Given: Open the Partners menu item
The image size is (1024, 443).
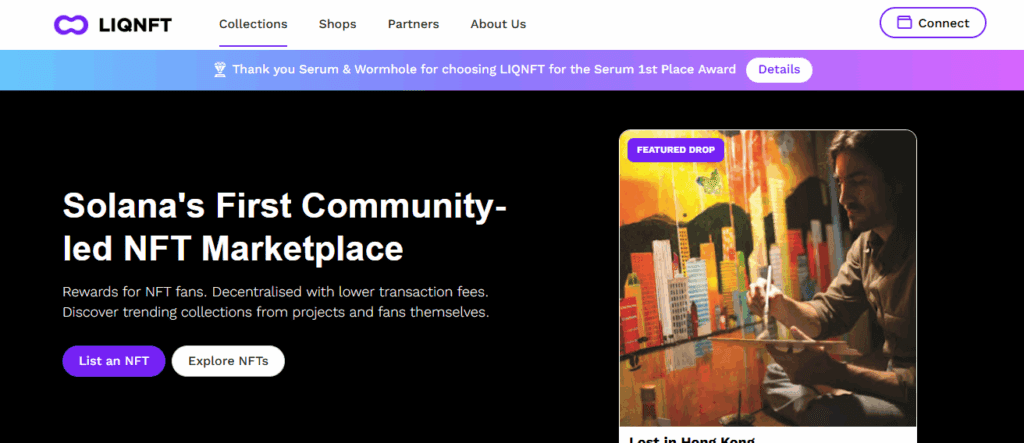Looking at the screenshot, I should pyautogui.click(x=413, y=24).
